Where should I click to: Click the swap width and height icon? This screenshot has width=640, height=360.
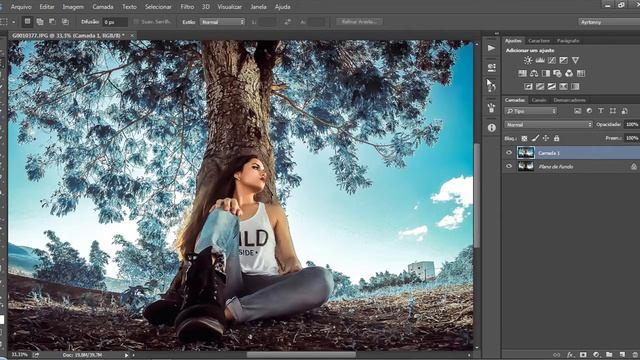(x=288, y=22)
